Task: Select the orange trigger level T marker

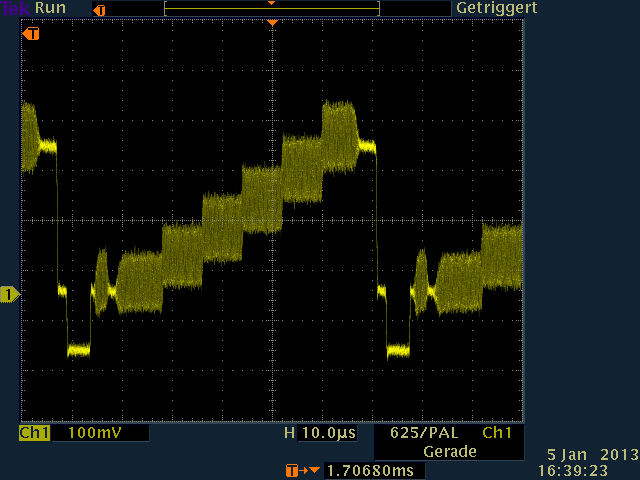Action: (x=32, y=34)
